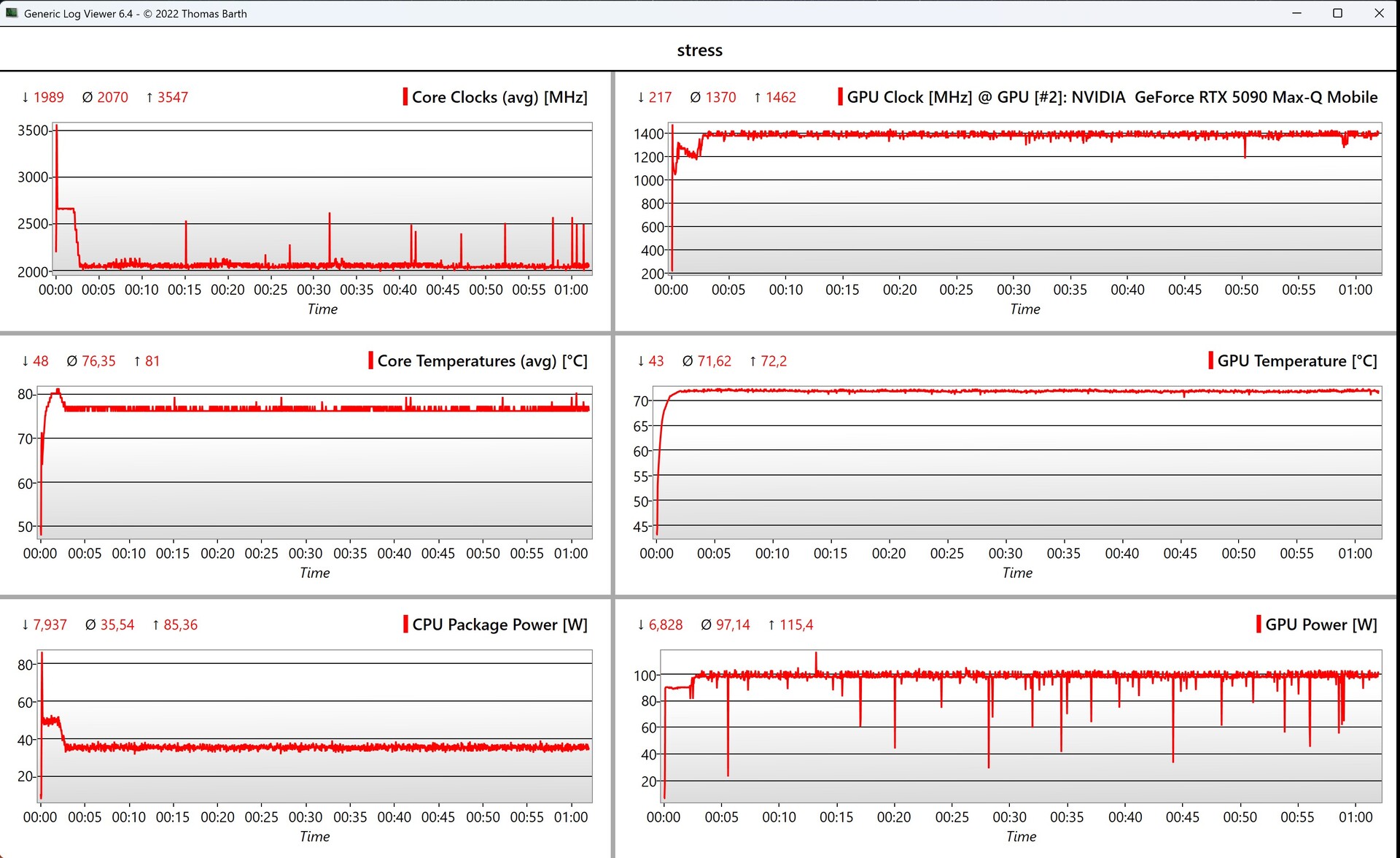Click the CPU Package Power [W] chart title
1400x858 pixels.
(499, 625)
